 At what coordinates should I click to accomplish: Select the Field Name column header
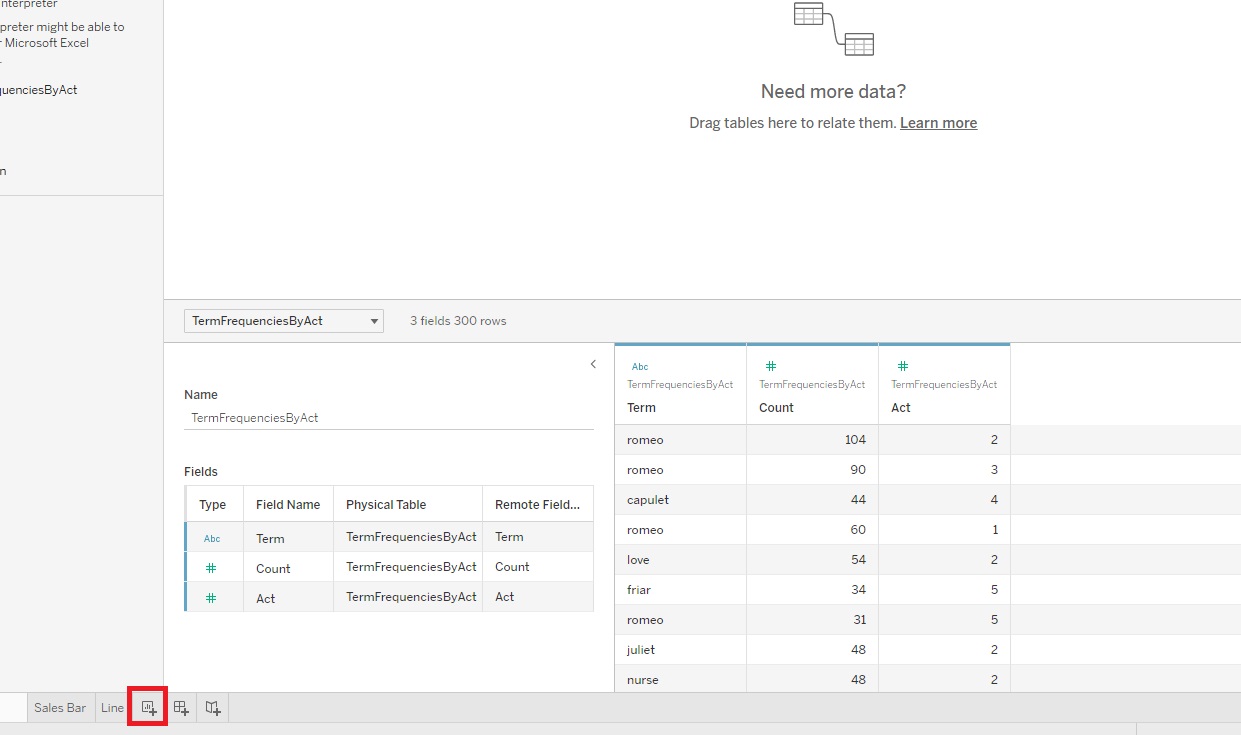pos(288,504)
